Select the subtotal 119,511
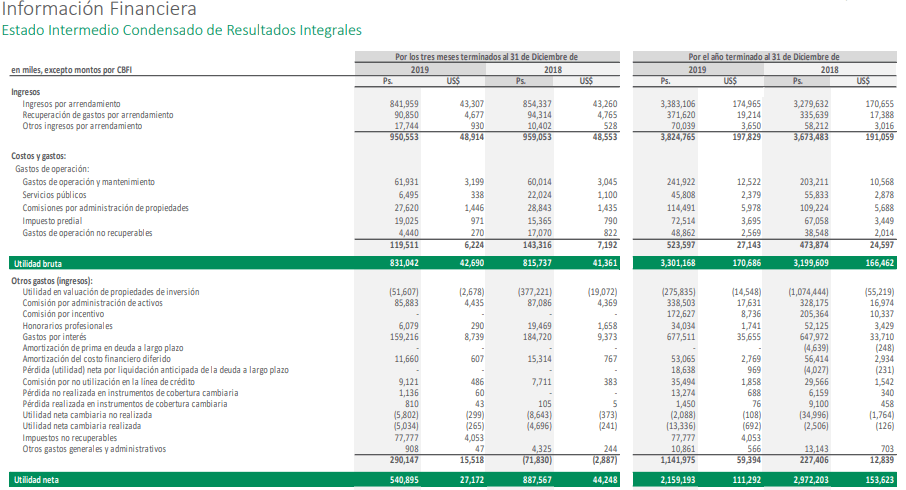Image resolution: width=906 pixels, height=490 pixels. pyautogui.click(x=404, y=245)
